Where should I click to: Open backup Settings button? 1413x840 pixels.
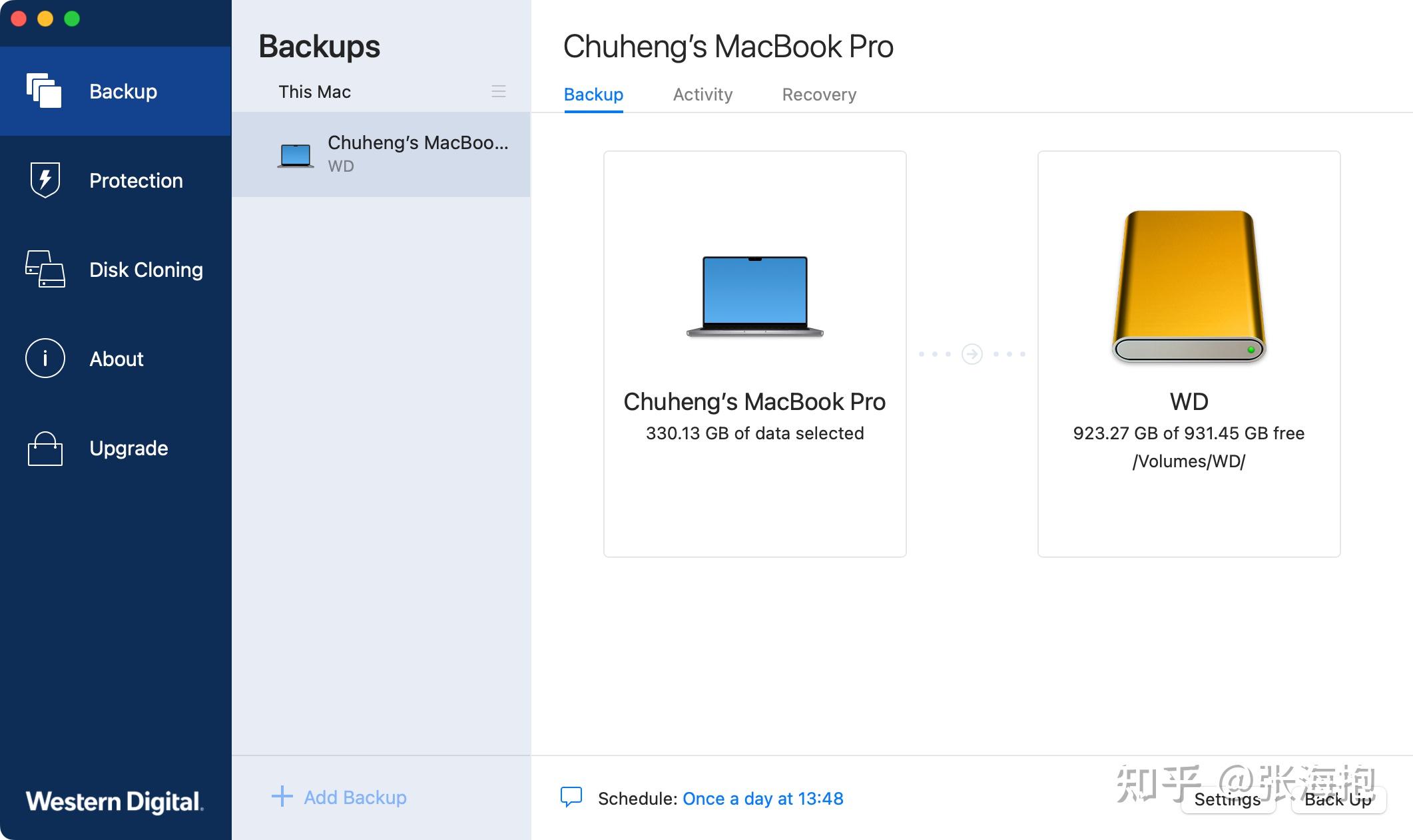pyautogui.click(x=1227, y=799)
